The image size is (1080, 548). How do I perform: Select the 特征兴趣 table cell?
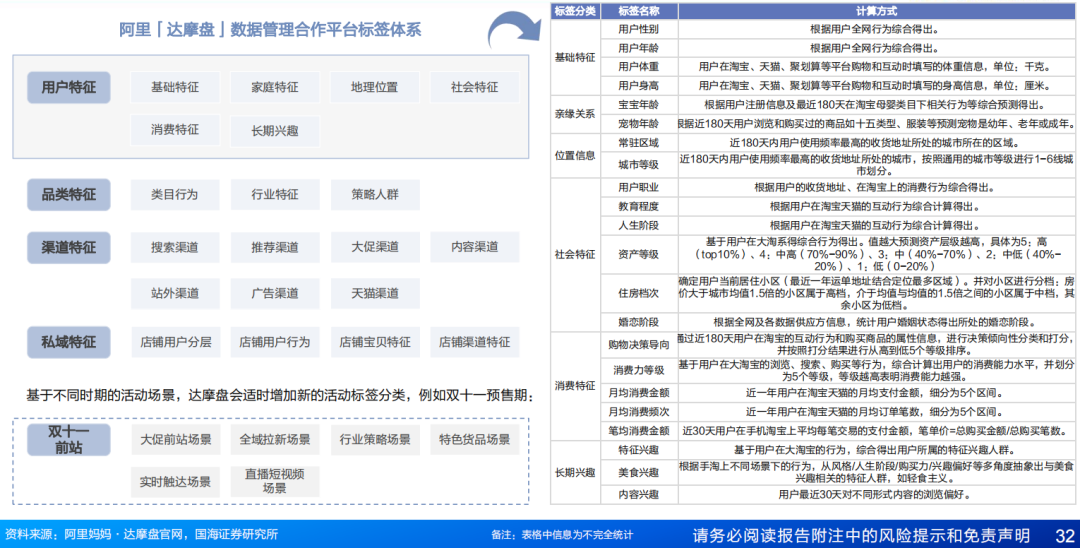click(638, 450)
